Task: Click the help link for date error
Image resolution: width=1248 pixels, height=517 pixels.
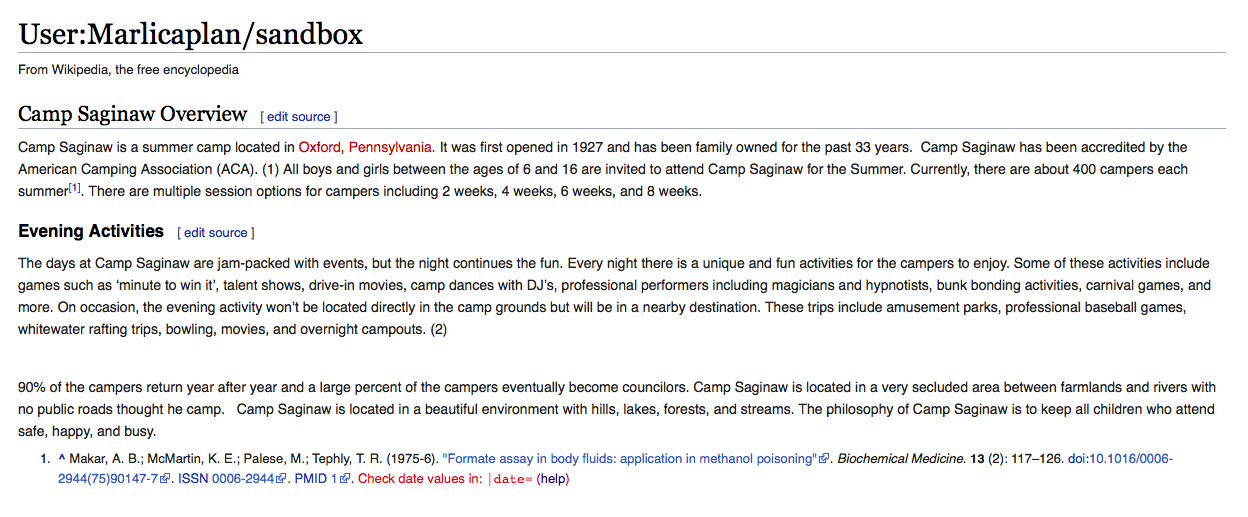Action: pyautogui.click(x=553, y=479)
